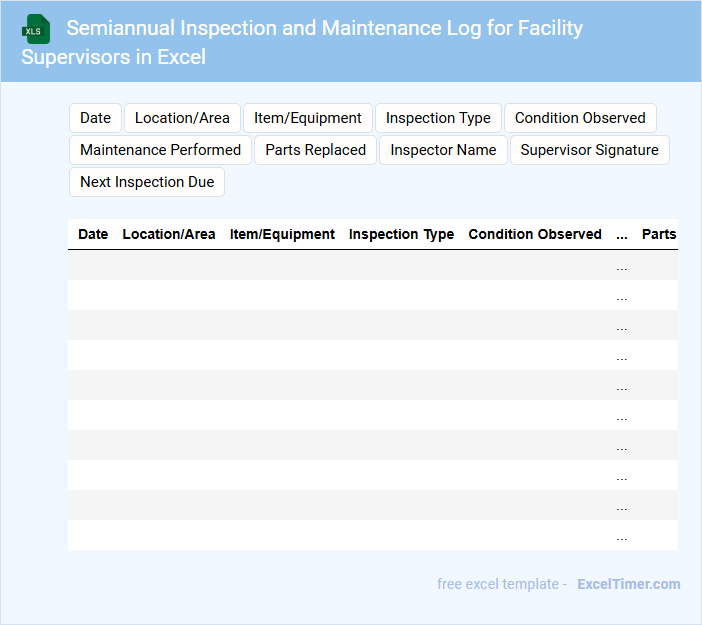Select the Parts Replaced tag chip

(315, 150)
